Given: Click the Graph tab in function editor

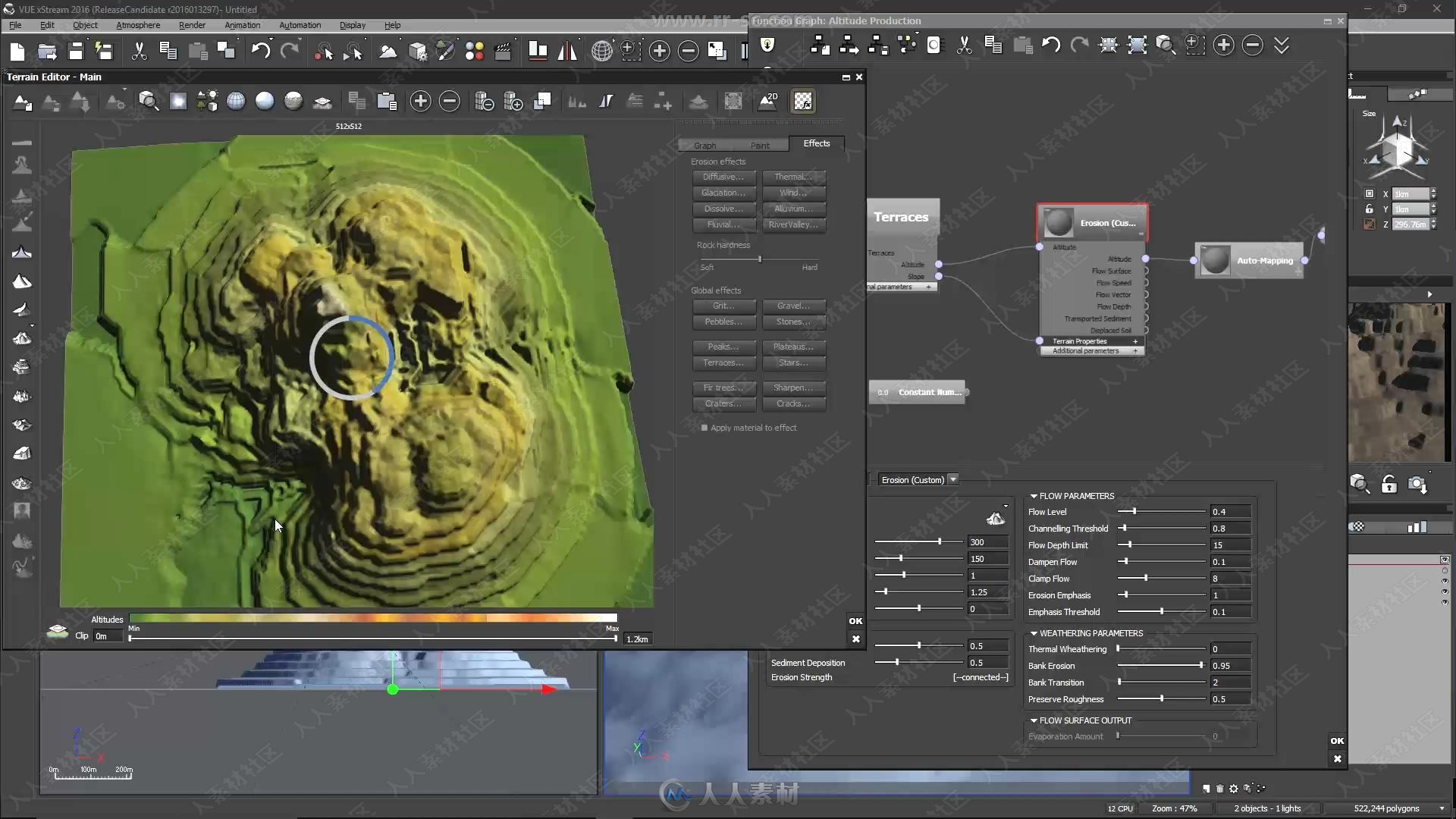Looking at the screenshot, I should click(x=703, y=143).
